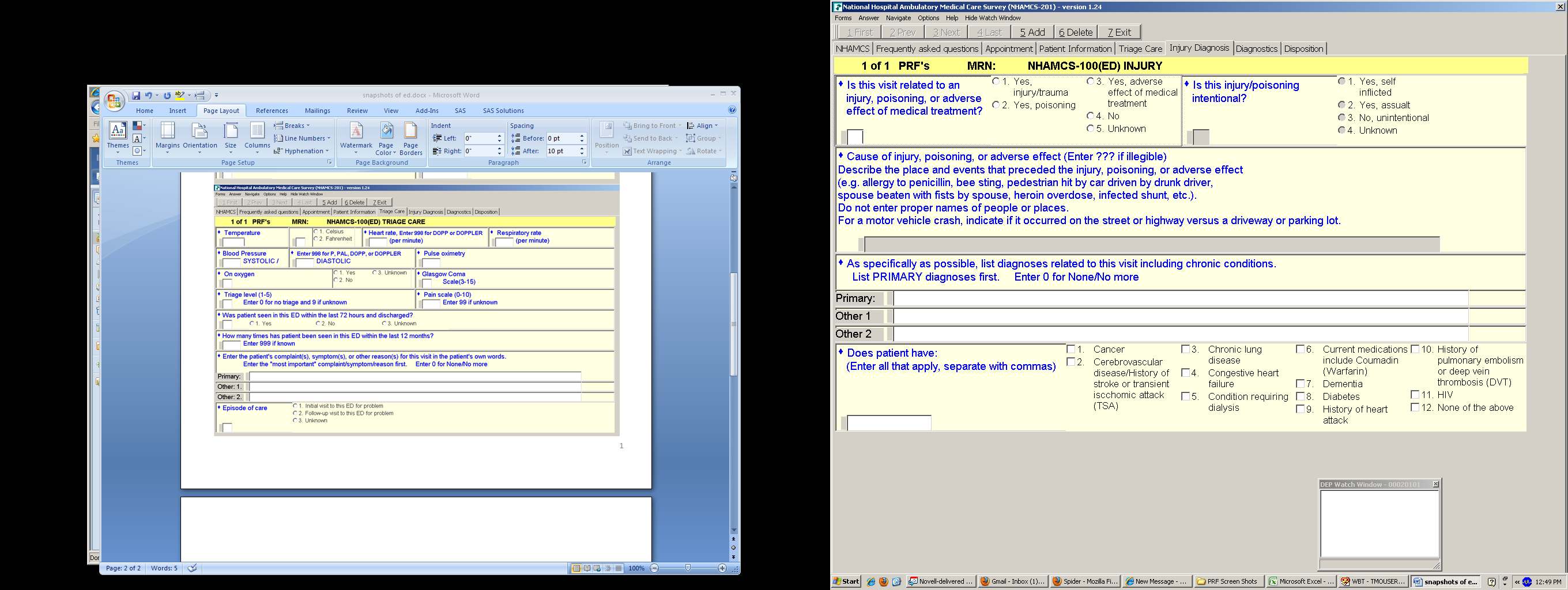The height and width of the screenshot is (590, 1568).
Task: Undo last action in Word toolbar
Action: pos(148,96)
